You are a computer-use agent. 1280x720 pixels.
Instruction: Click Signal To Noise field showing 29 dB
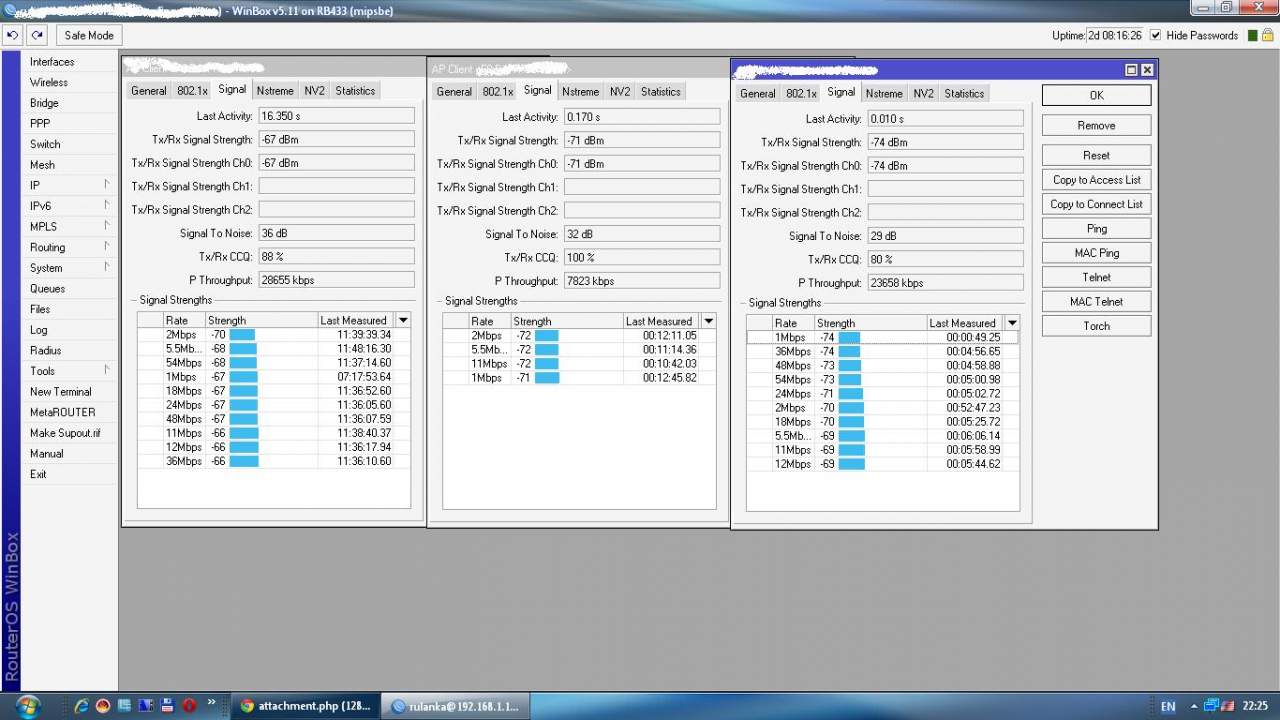coord(945,236)
